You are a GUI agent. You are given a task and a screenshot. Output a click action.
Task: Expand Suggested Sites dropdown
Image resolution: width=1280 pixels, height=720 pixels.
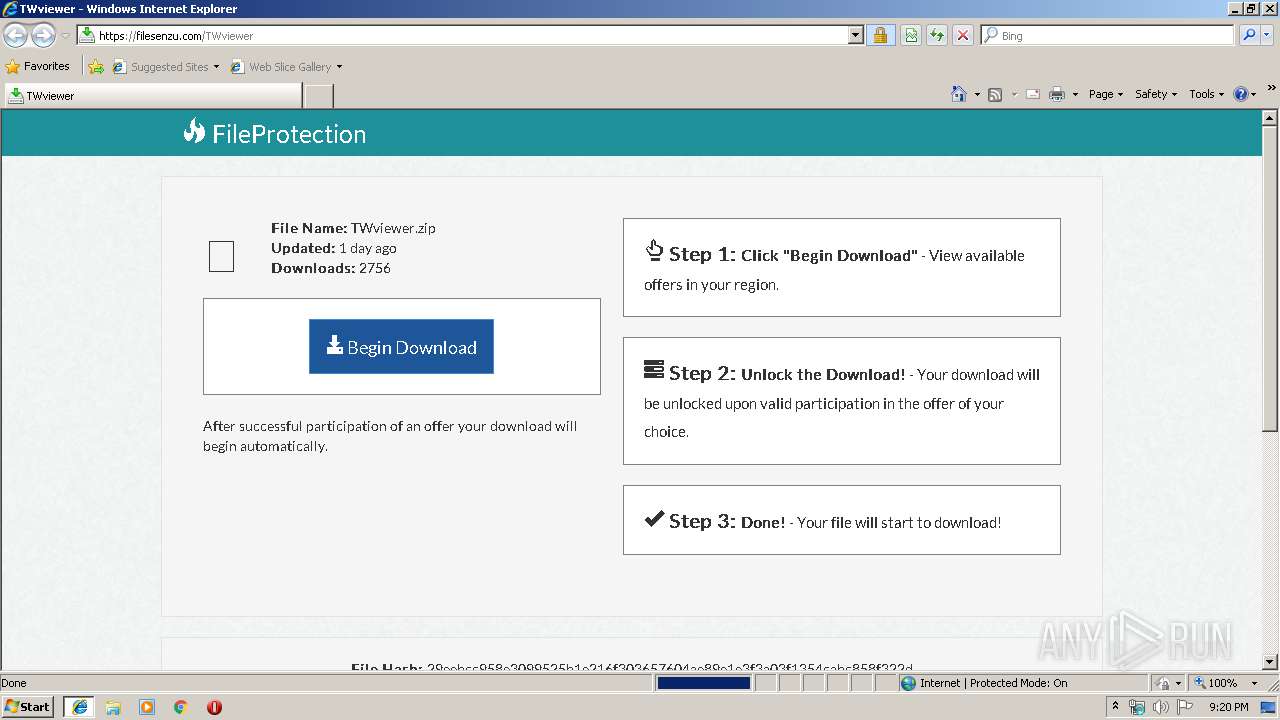pyautogui.click(x=216, y=67)
